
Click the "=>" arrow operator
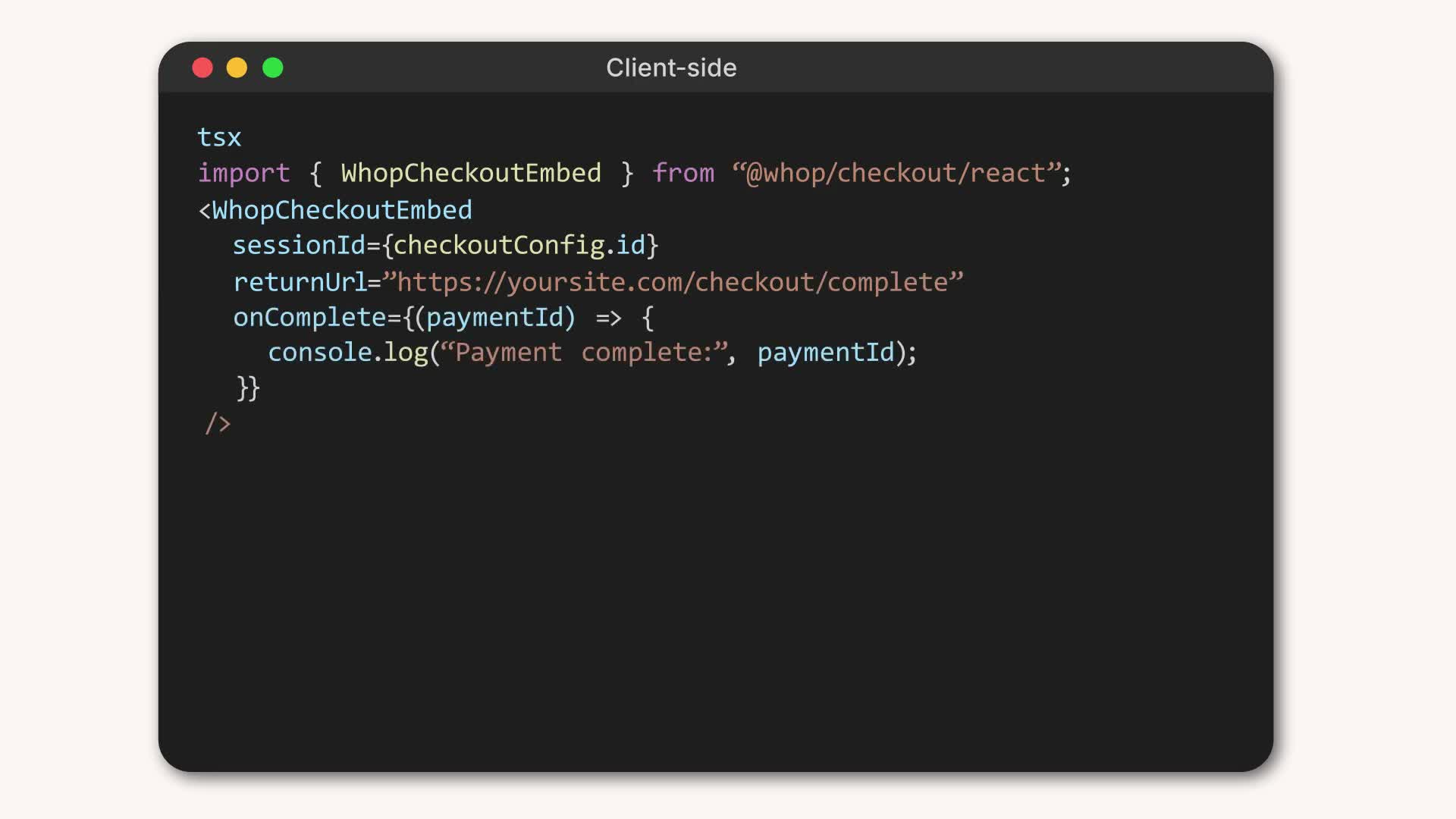tap(608, 318)
